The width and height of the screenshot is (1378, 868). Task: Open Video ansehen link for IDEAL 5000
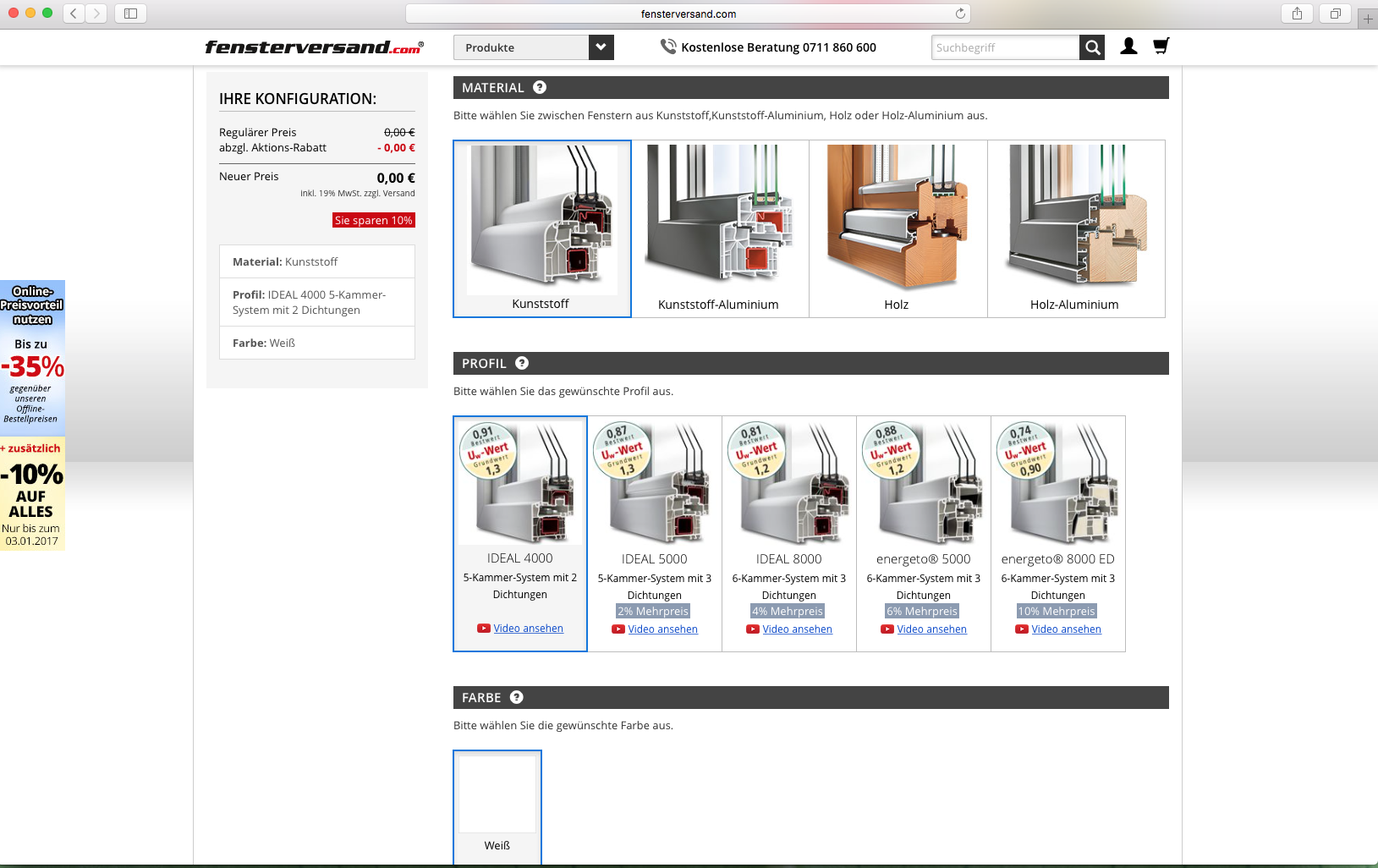[x=662, y=629]
